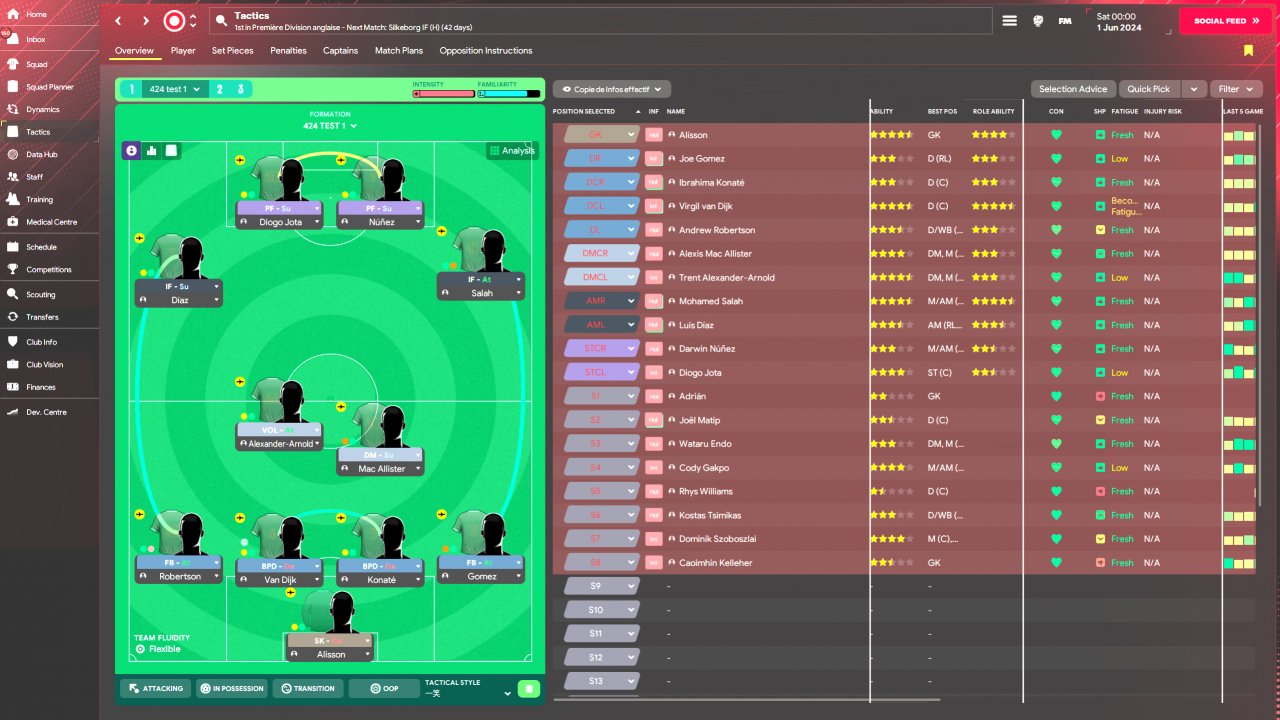This screenshot has width=1280, height=720.
Task: Switch to tactic slot 3
Action: coord(241,89)
